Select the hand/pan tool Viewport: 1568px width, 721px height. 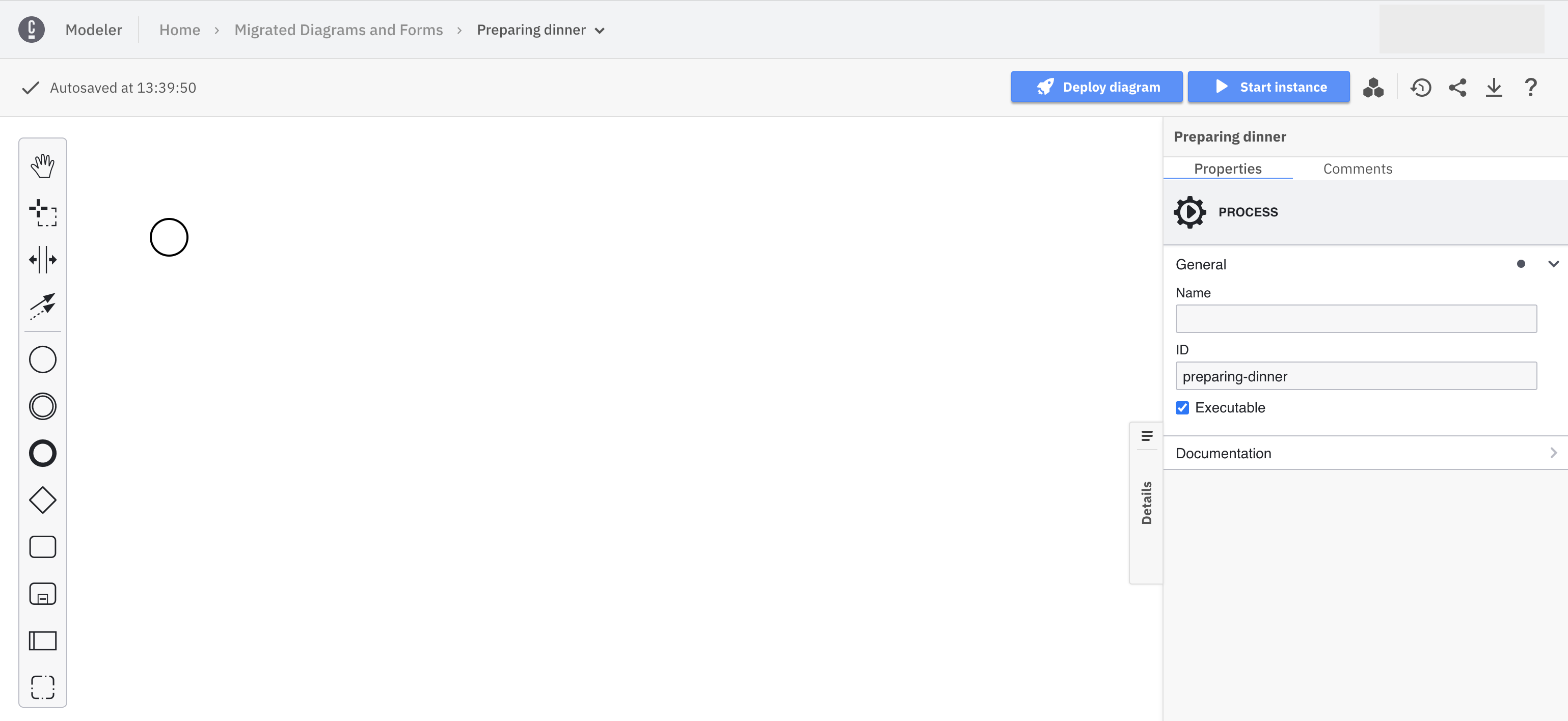pos(42,166)
